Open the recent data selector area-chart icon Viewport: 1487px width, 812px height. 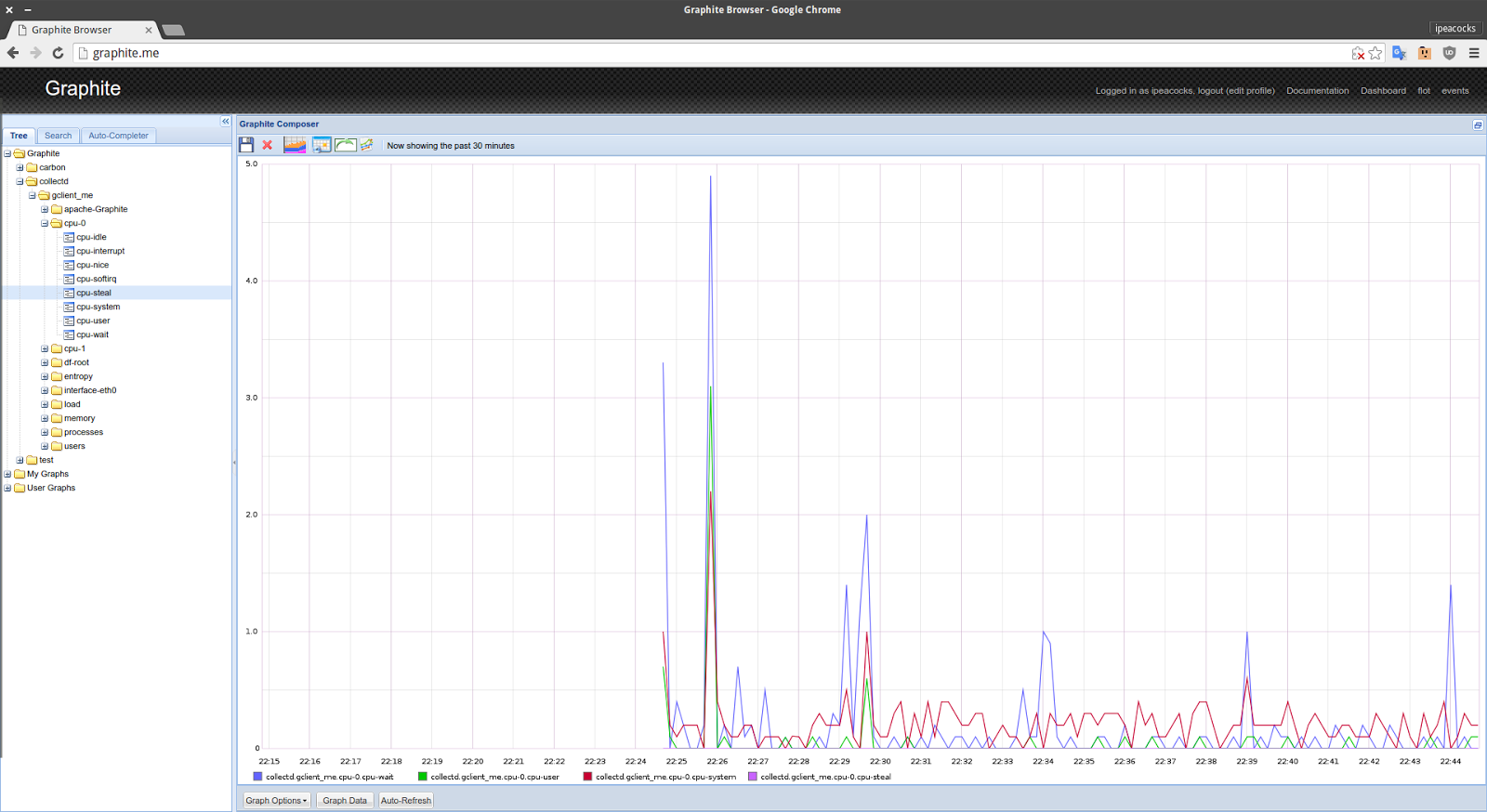click(295, 145)
